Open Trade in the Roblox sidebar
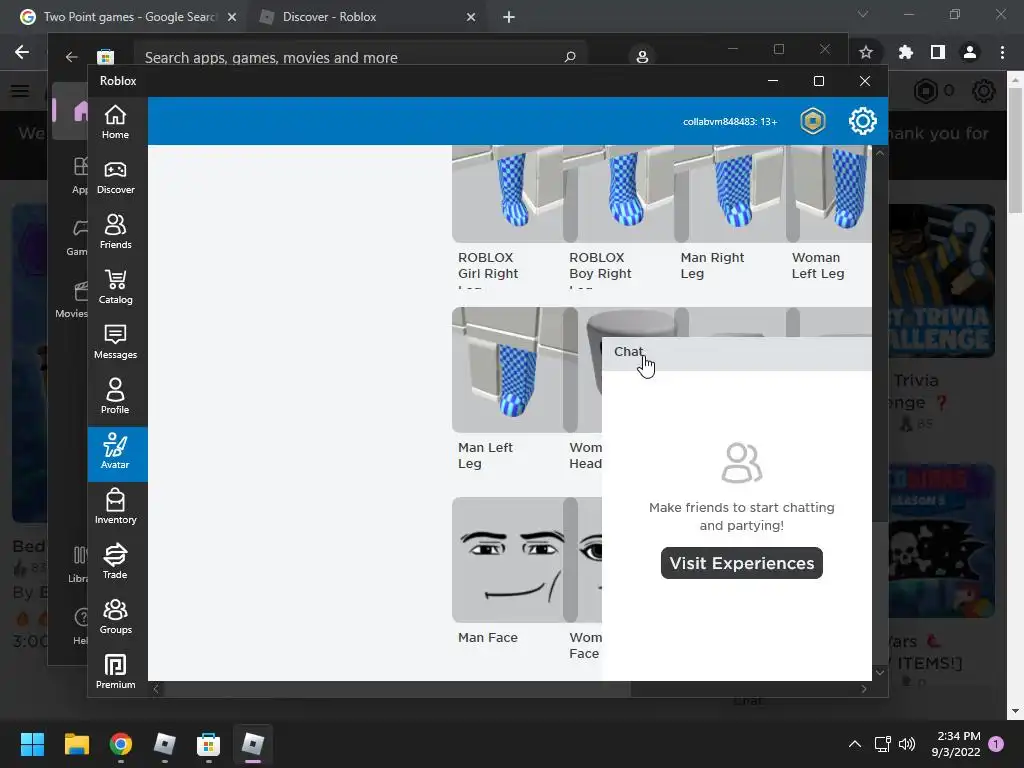 pyautogui.click(x=116, y=562)
